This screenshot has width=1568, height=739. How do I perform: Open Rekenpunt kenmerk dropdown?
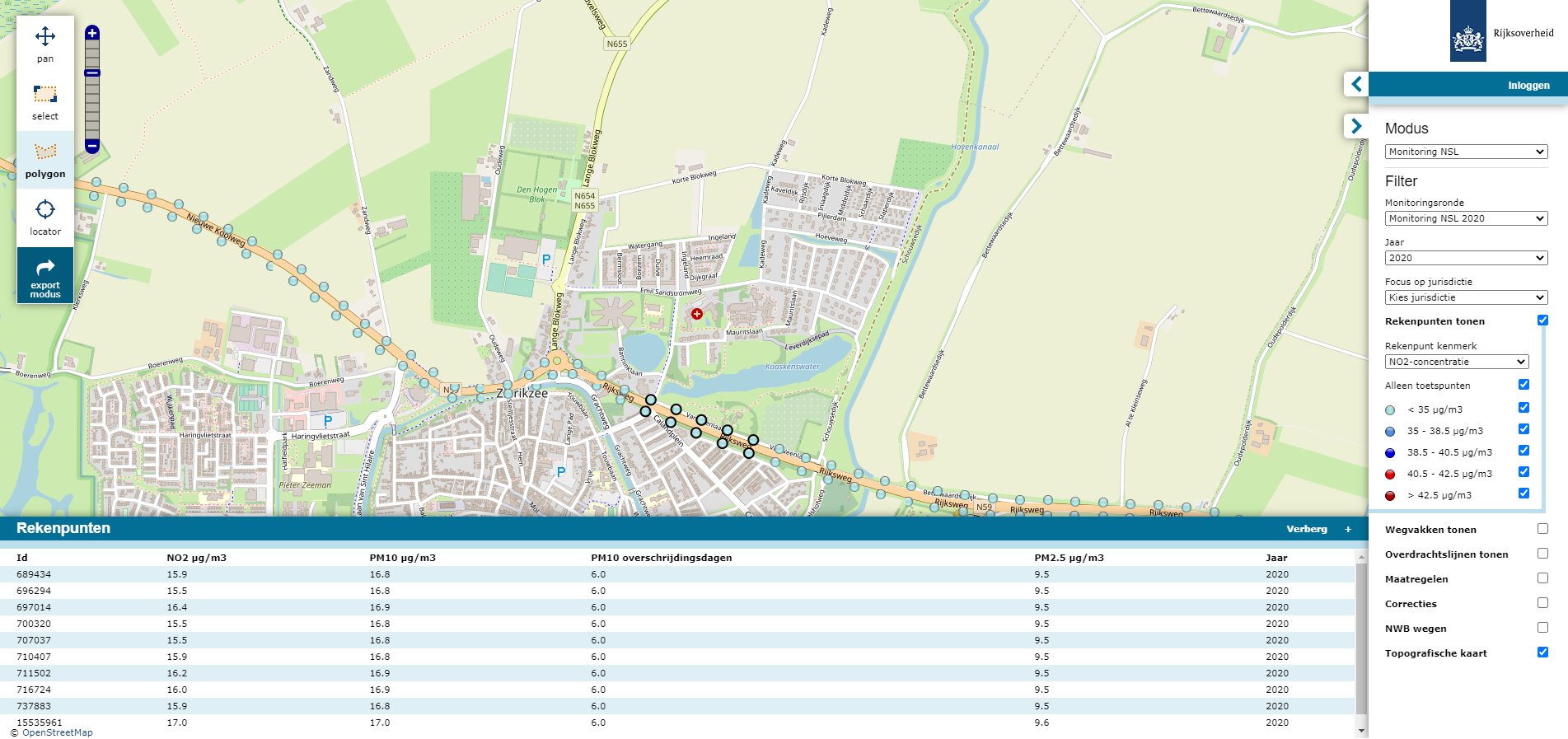1457,362
